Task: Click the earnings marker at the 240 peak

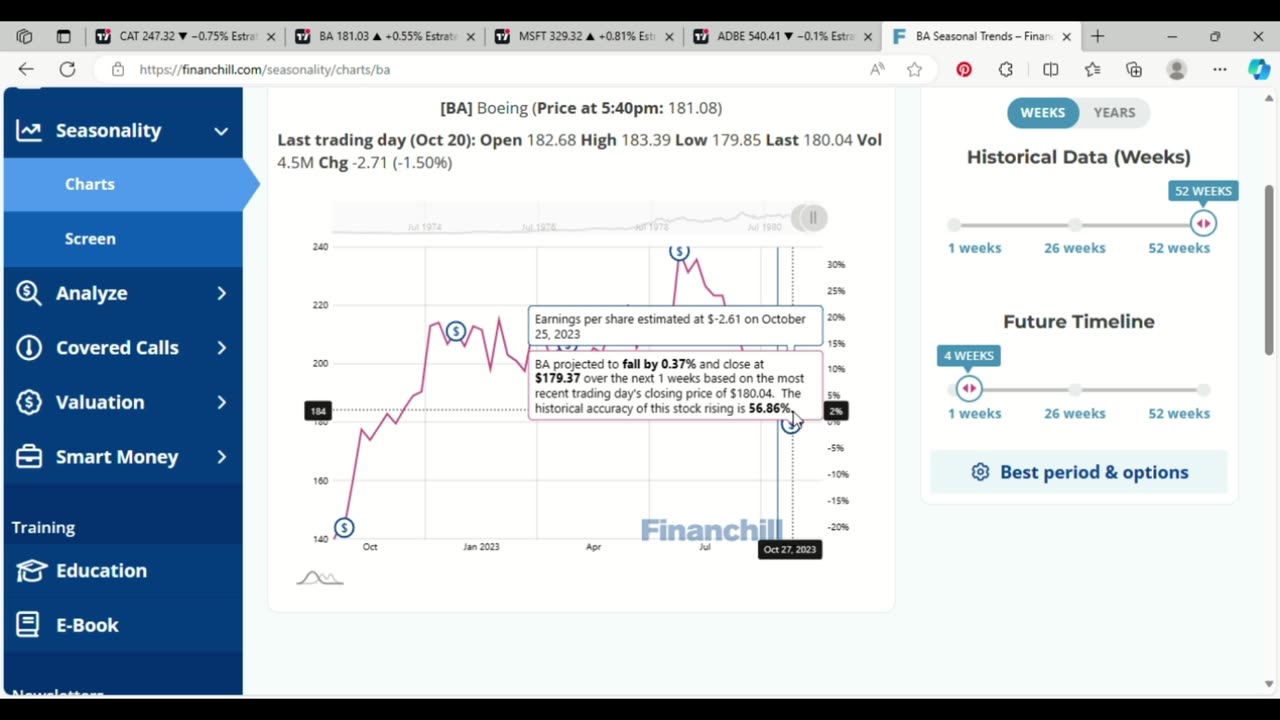Action: pyautogui.click(x=680, y=251)
